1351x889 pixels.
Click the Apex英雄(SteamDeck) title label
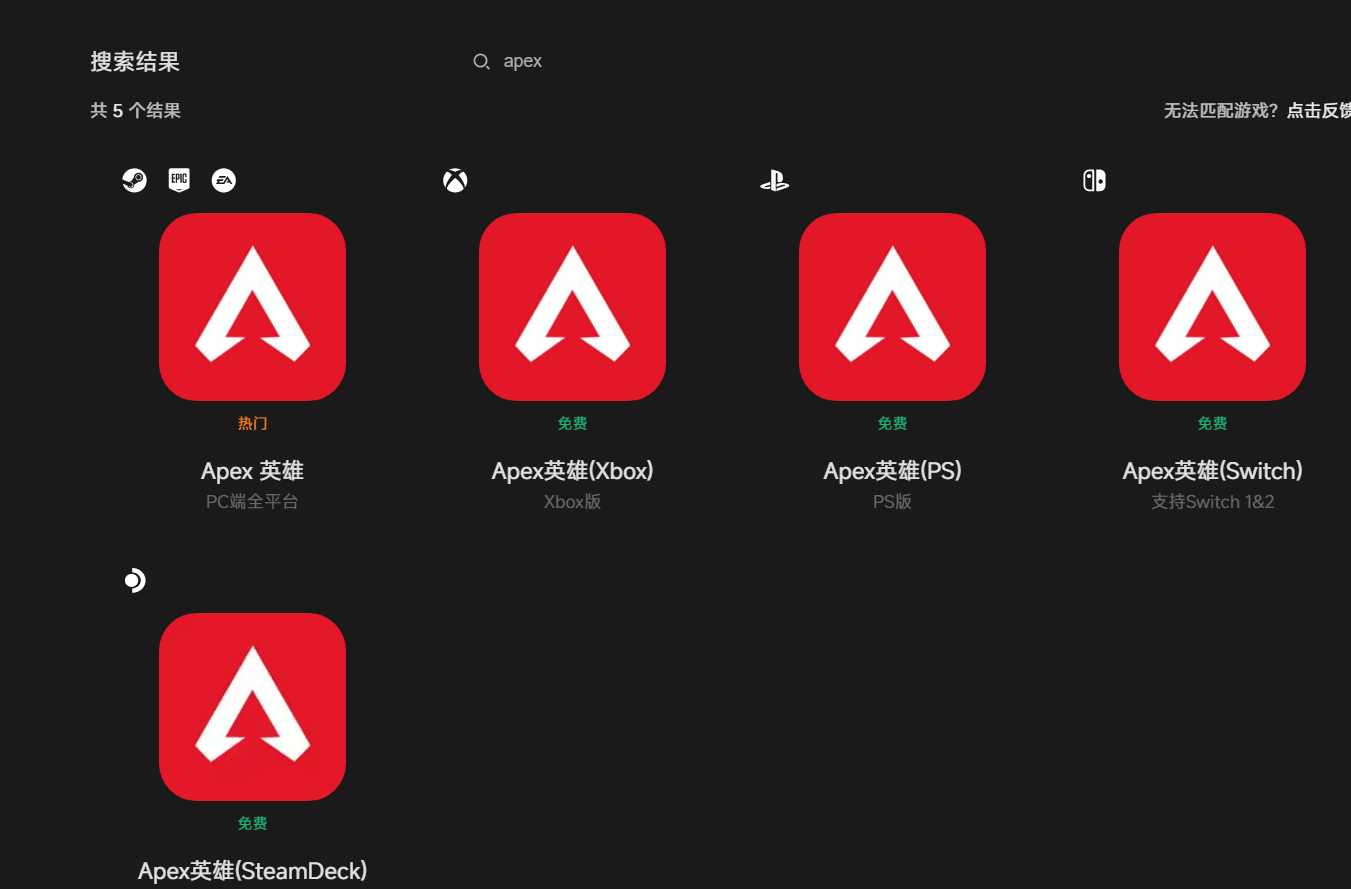click(x=252, y=871)
